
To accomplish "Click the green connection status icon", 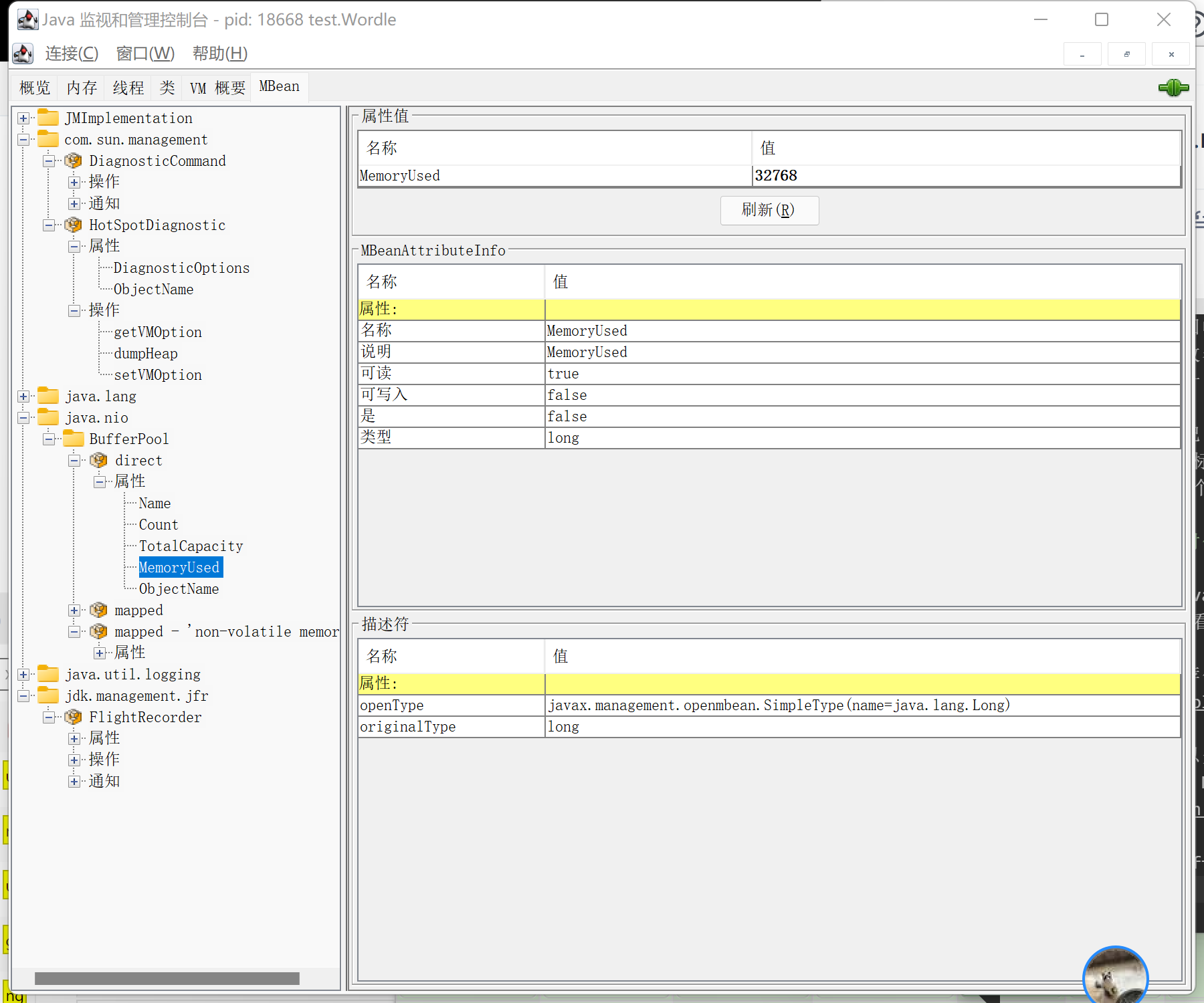I will (x=1173, y=88).
